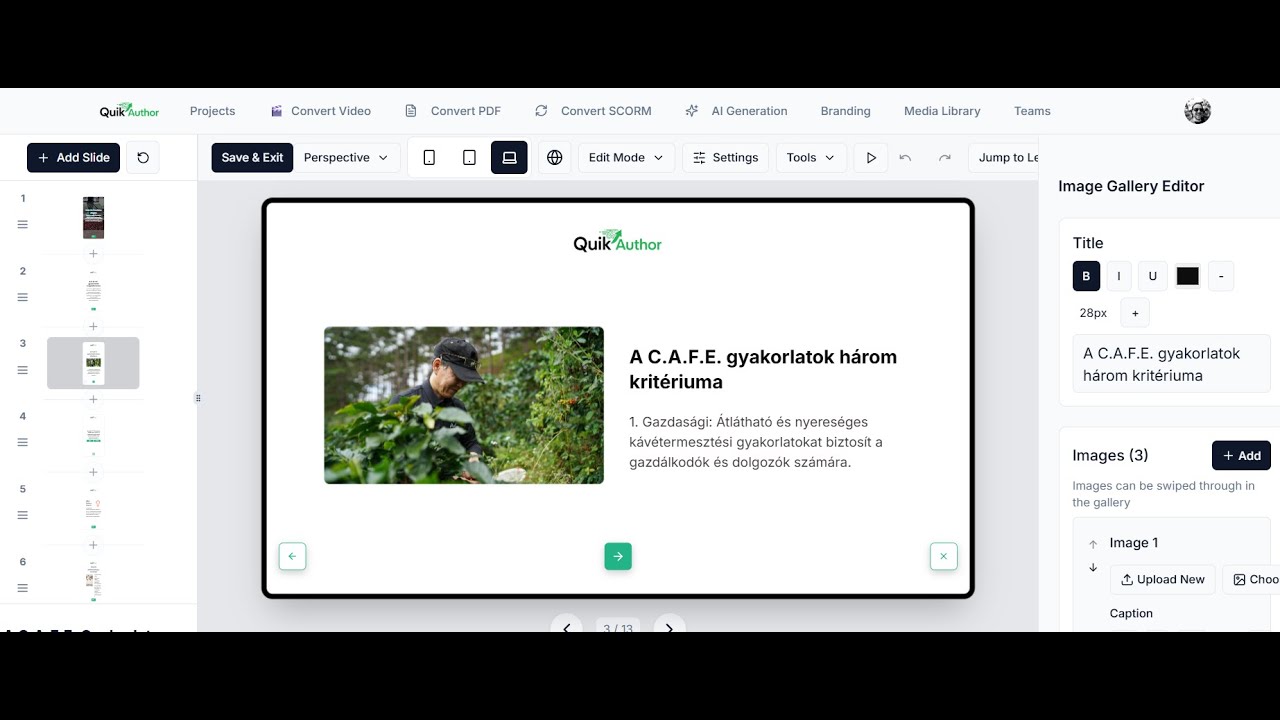This screenshot has width=1280, height=720.
Task: Open the Perspective dropdown
Action: coord(346,158)
